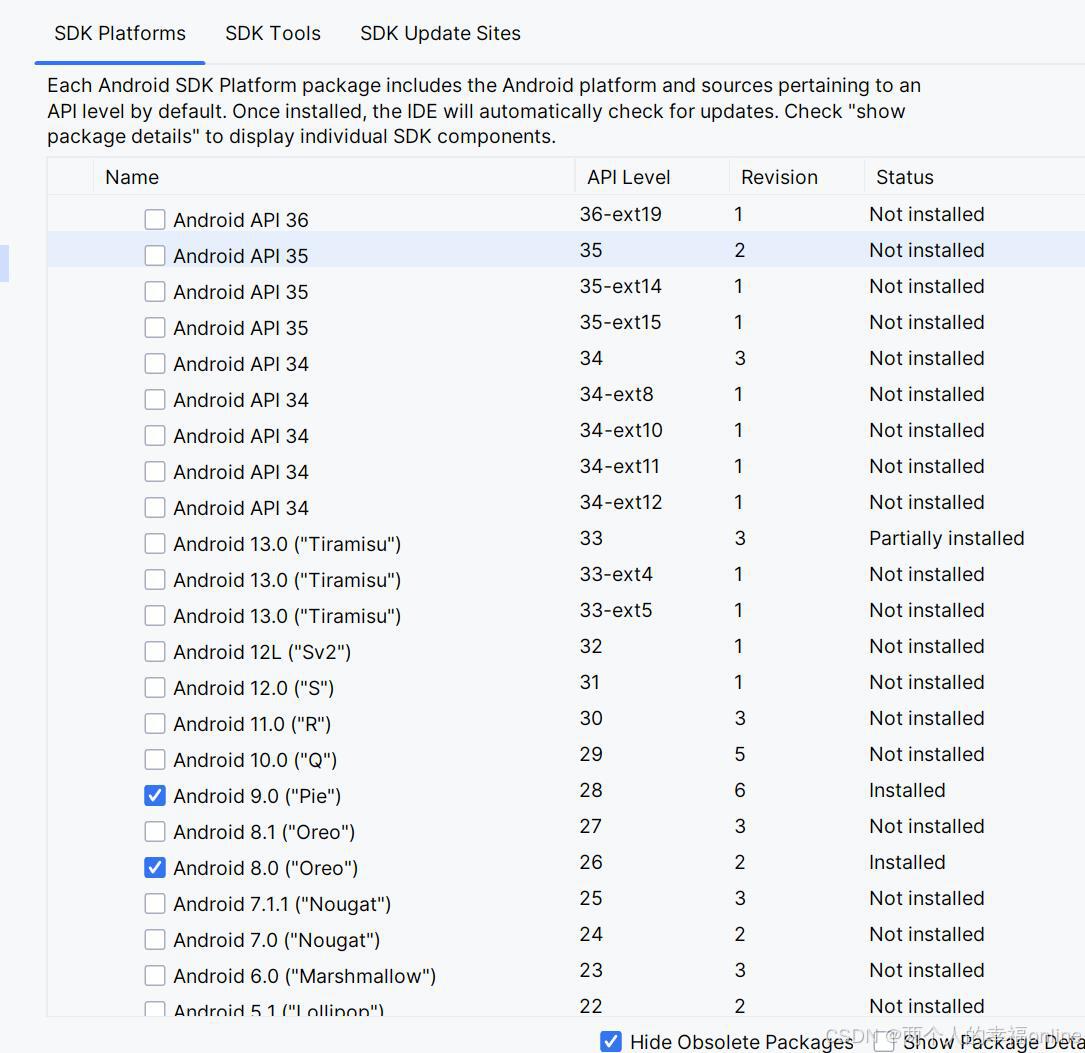Check the Tiramisu 33-ext5 checkbox

click(x=155, y=615)
